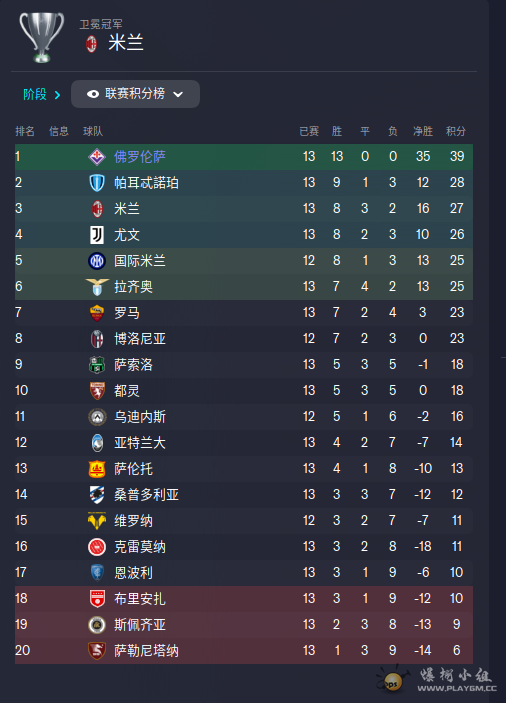The width and height of the screenshot is (506, 703).
Task: Open the 帕耳忒諾珀 team name link
Action: 146,182
